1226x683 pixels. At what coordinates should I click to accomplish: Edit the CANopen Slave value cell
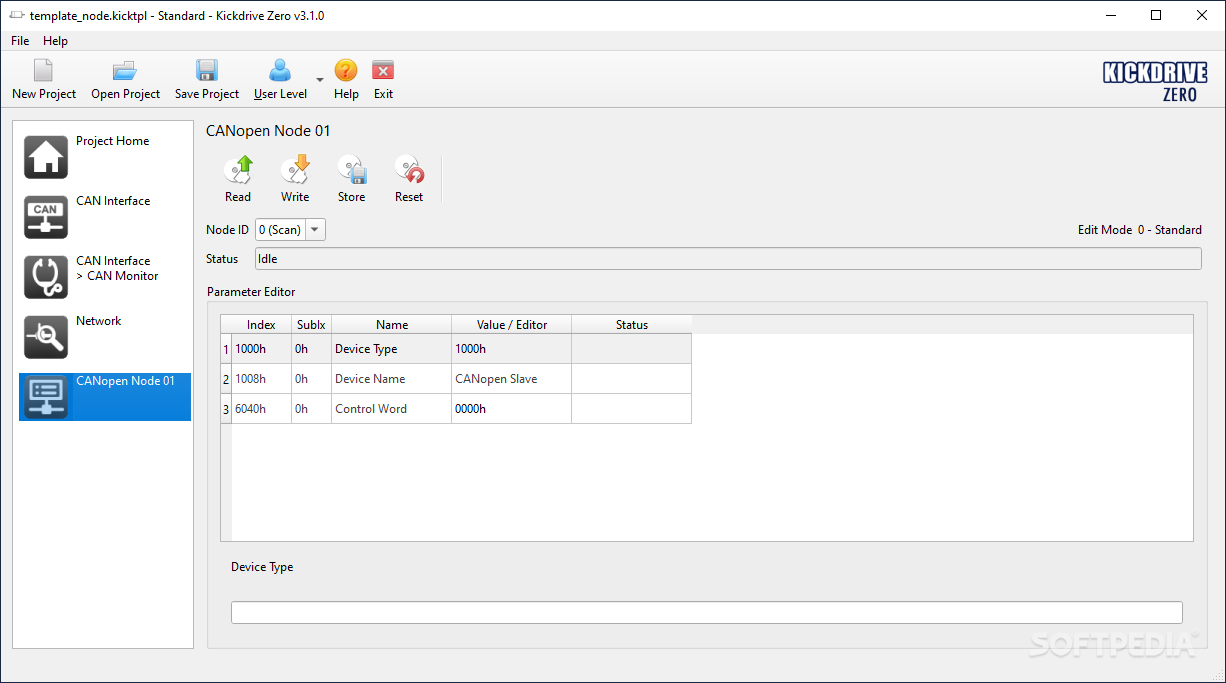click(512, 379)
